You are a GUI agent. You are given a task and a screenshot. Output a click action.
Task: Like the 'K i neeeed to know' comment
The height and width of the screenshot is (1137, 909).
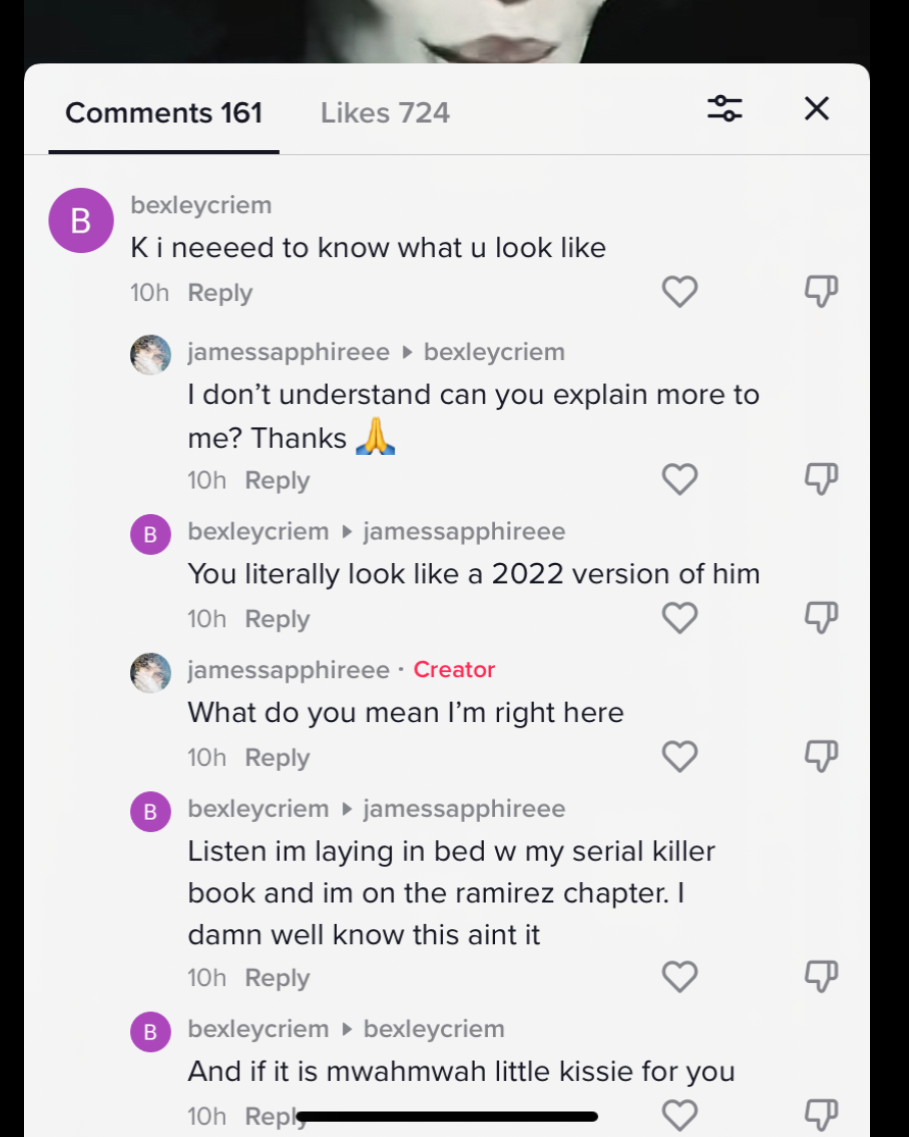click(x=679, y=292)
